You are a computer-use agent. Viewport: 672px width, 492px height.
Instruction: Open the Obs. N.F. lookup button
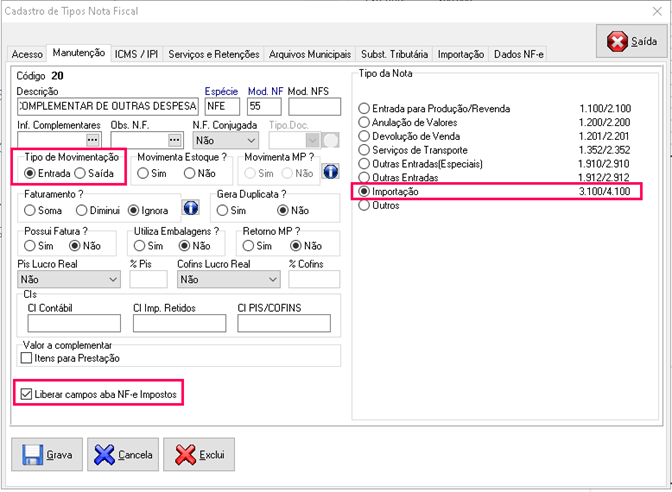click(176, 140)
